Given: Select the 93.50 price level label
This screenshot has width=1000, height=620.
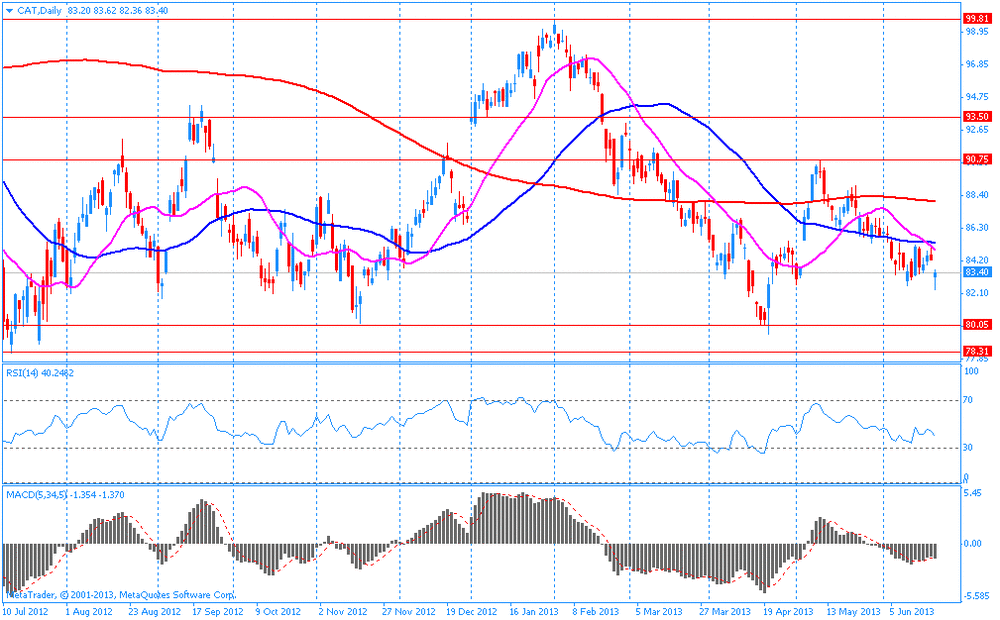Looking at the screenshot, I should (x=977, y=117).
